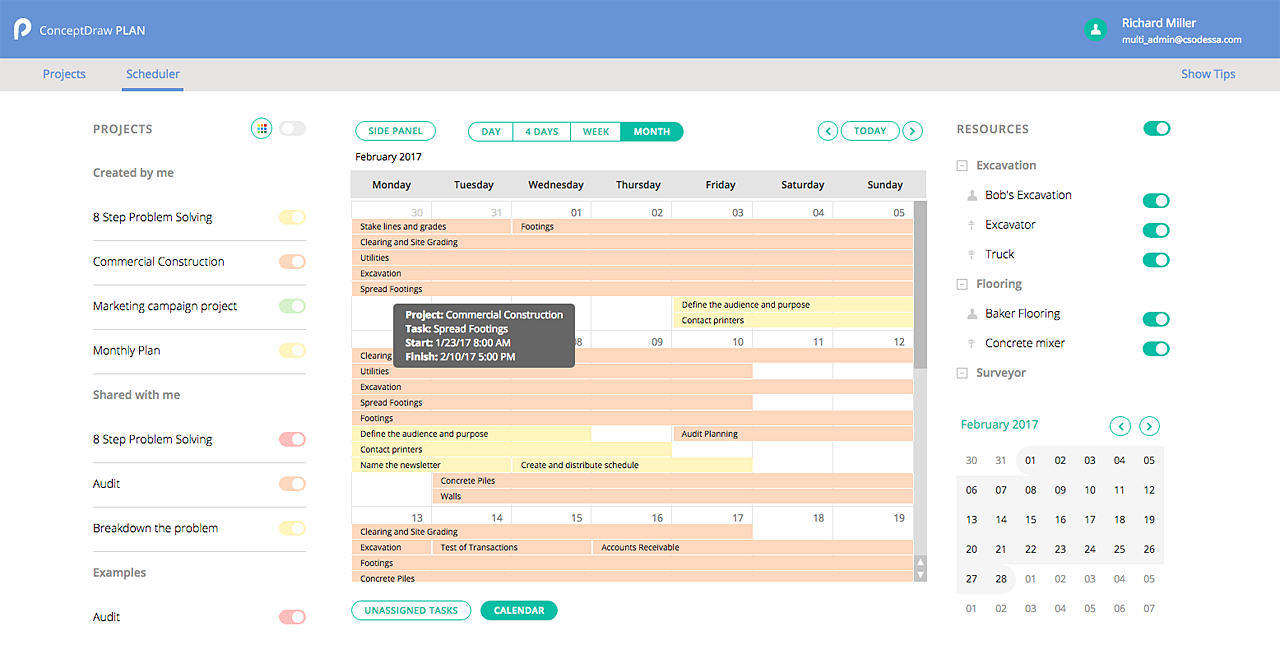This screenshot has width=1280, height=645.
Task: Collapse the Excavation resource group
Action: (x=962, y=166)
